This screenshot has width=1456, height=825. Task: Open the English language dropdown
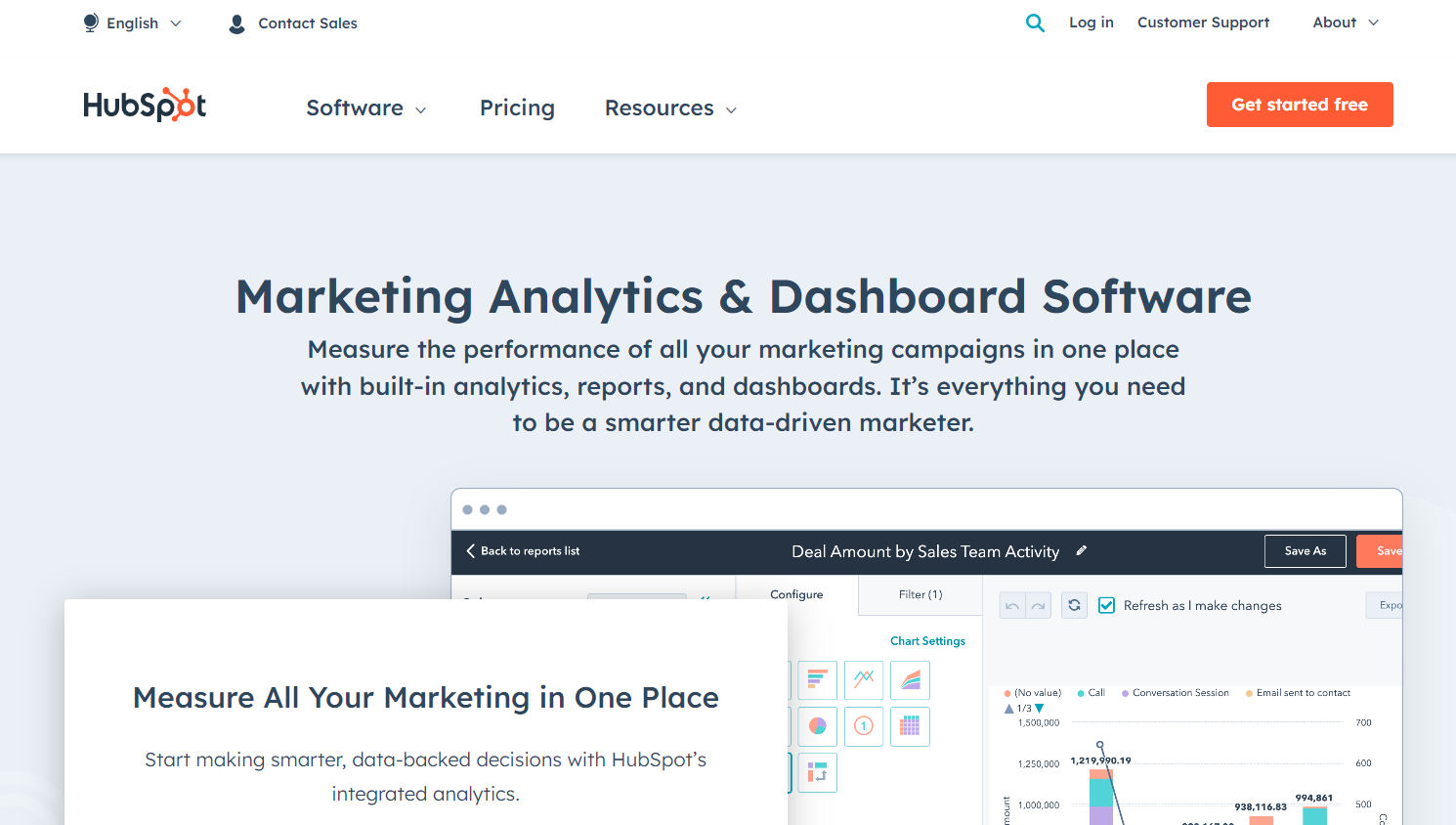[x=132, y=23]
